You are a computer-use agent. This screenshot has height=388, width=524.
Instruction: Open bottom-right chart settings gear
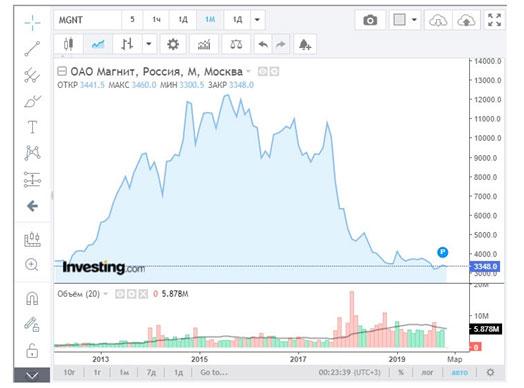pyautogui.click(x=490, y=372)
